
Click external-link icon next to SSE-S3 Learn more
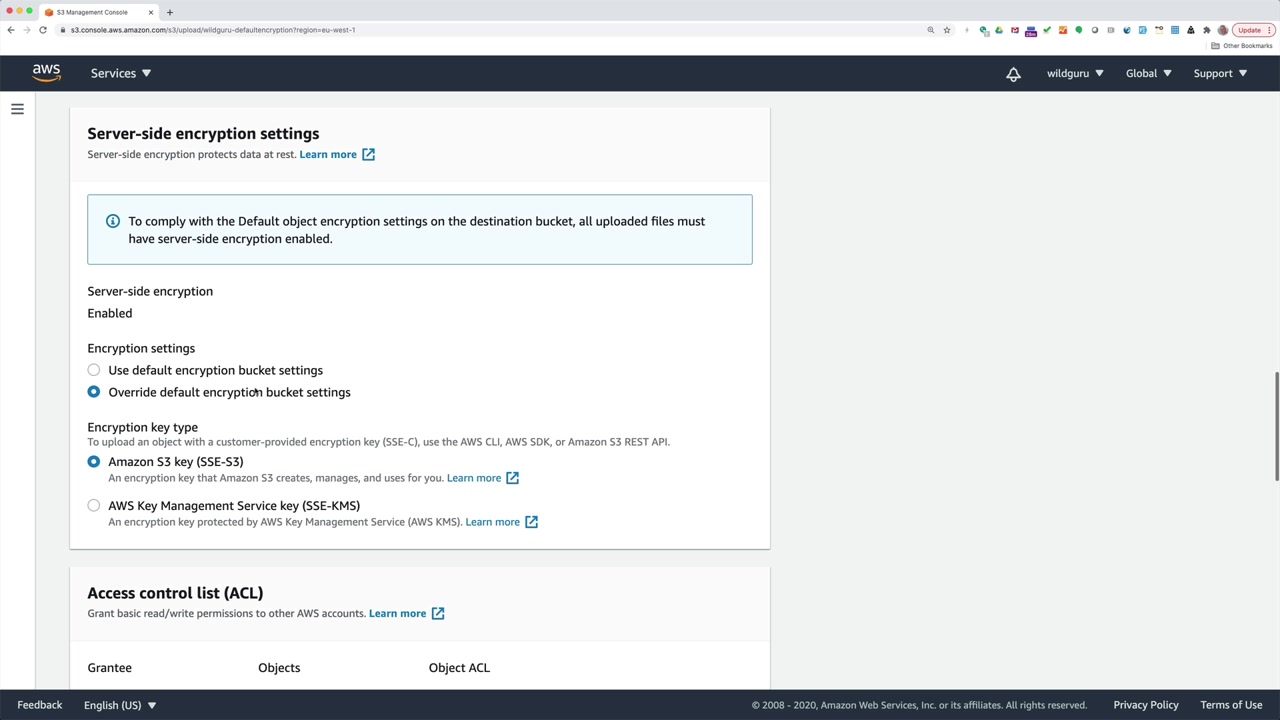click(512, 478)
